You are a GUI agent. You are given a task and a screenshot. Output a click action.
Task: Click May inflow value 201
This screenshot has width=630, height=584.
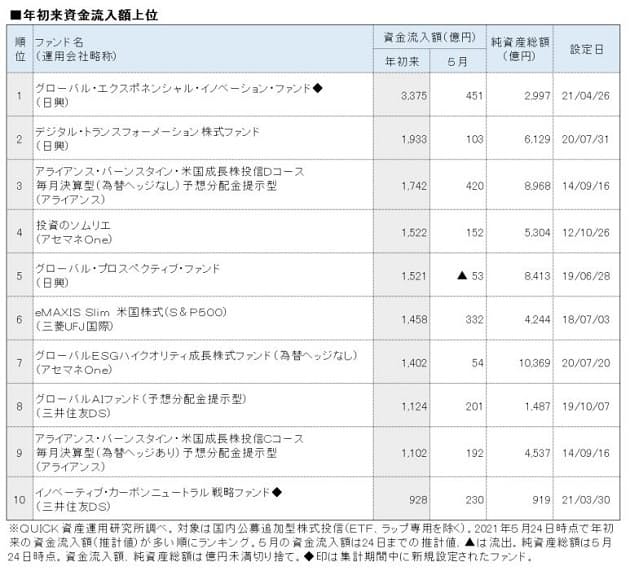[474, 406]
